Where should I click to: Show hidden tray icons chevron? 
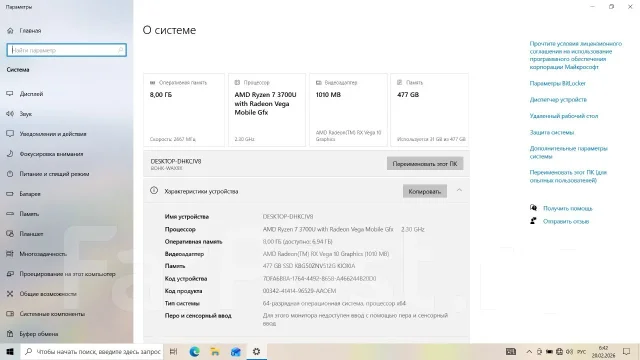point(529,351)
